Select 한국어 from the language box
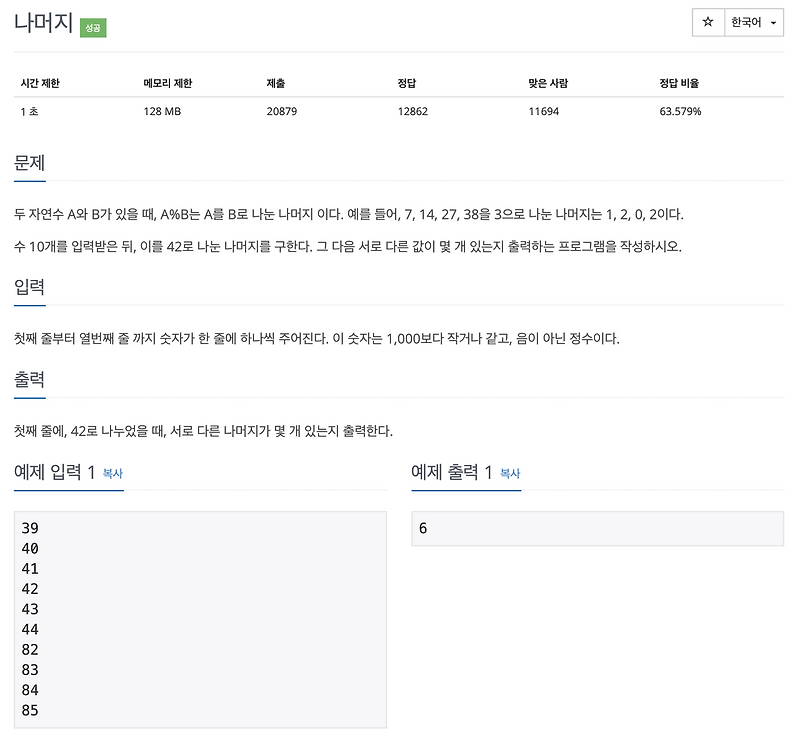 pos(745,21)
